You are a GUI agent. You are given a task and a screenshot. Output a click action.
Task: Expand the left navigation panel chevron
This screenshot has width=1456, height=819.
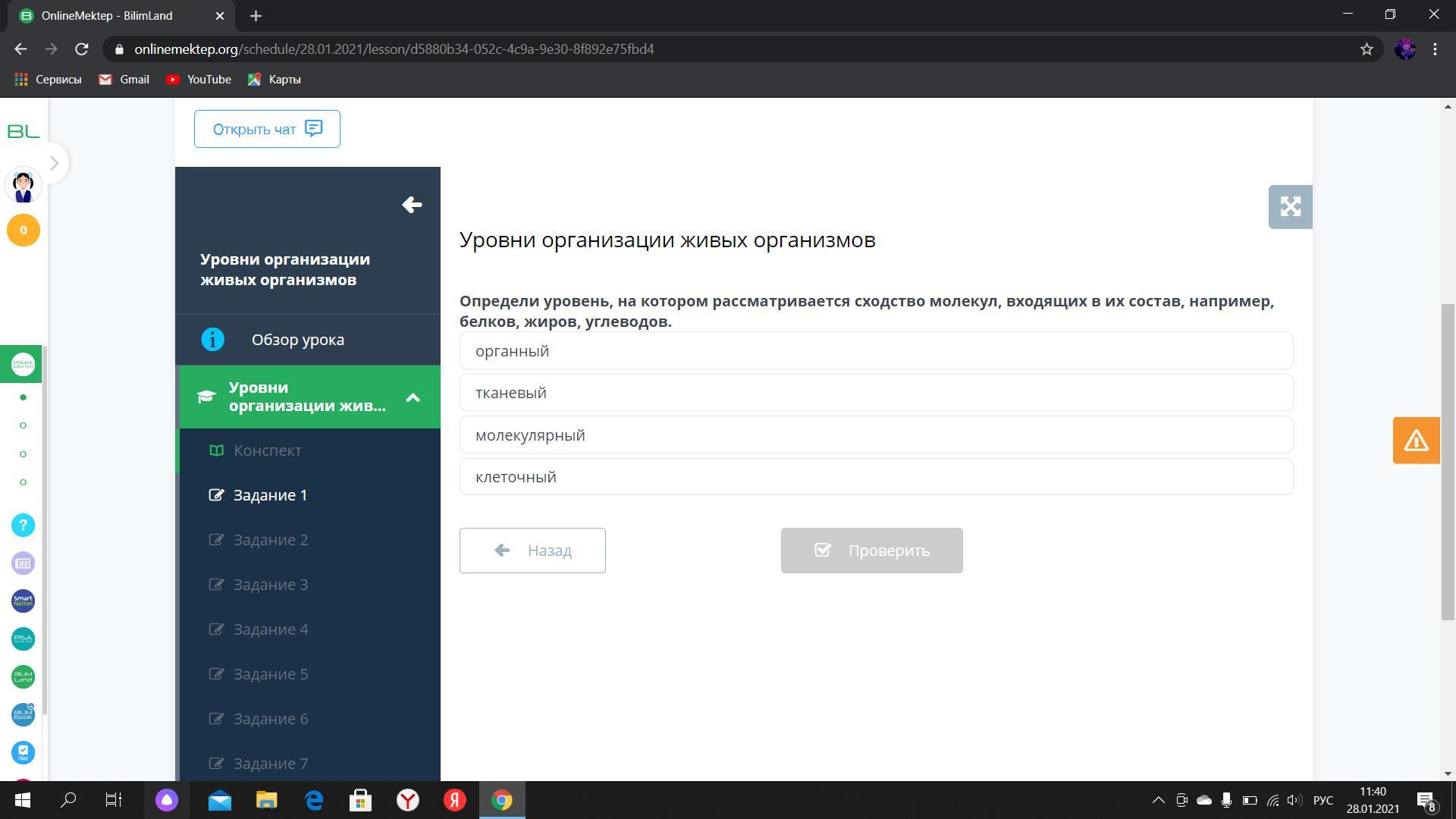[54, 163]
